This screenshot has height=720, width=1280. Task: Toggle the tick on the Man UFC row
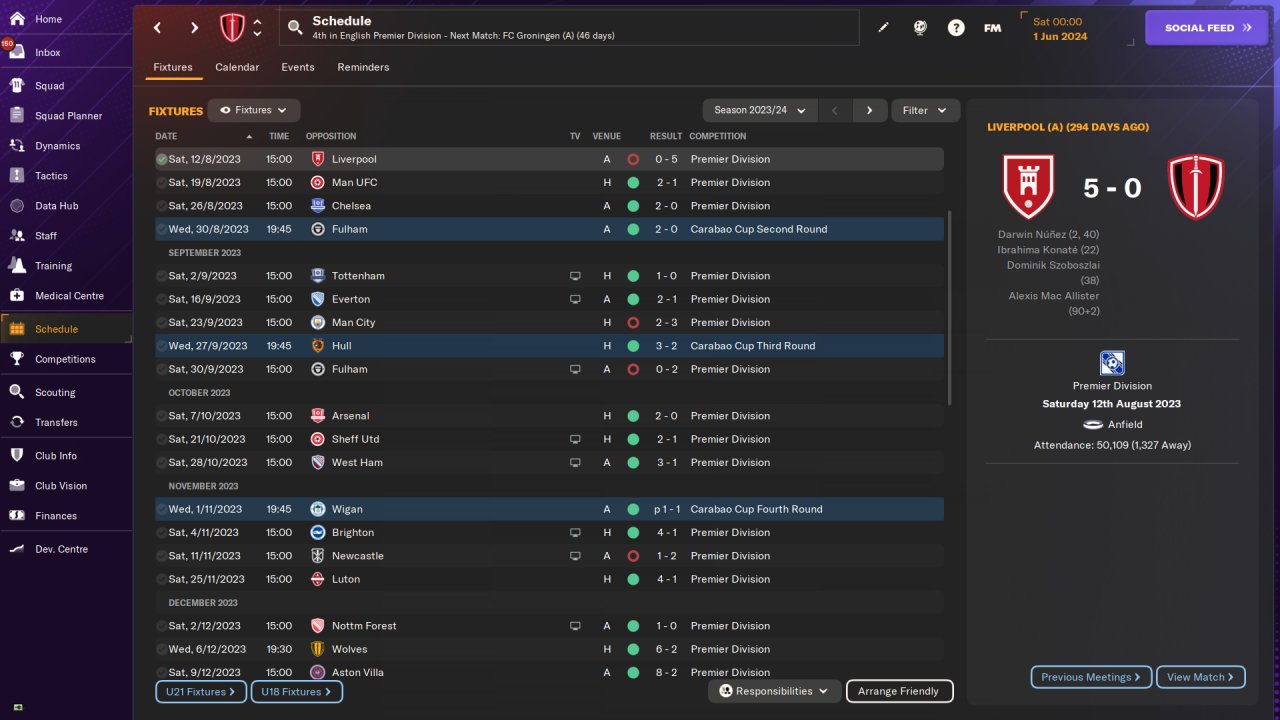coord(162,183)
